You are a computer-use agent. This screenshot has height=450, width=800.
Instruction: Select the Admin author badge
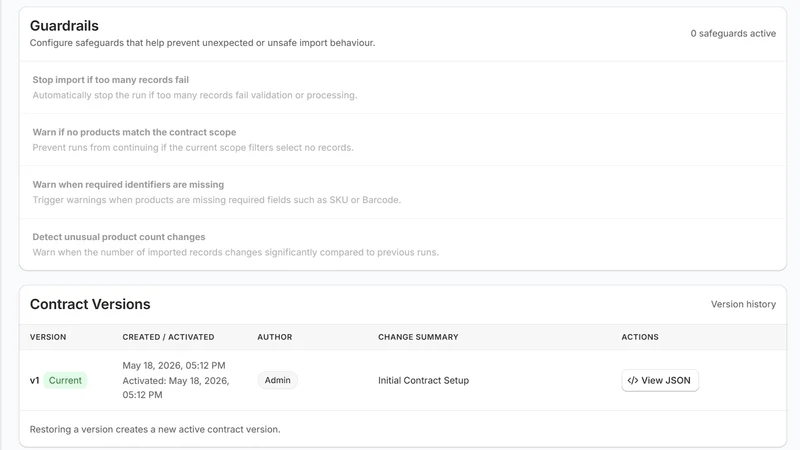tap(278, 380)
